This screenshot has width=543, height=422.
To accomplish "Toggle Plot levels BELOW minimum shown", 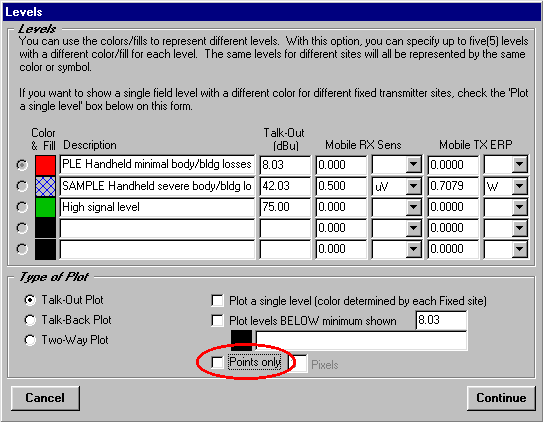I will pyautogui.click(x=217, y=321).
